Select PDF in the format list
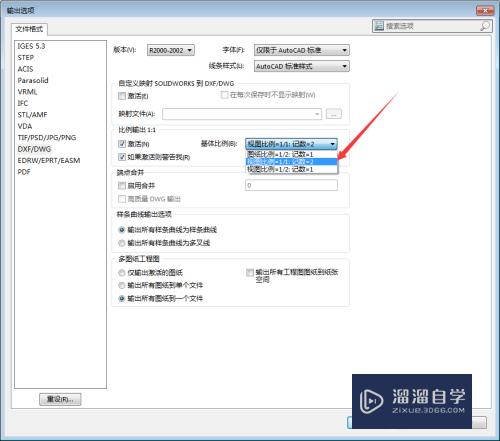 click(24, 172)
